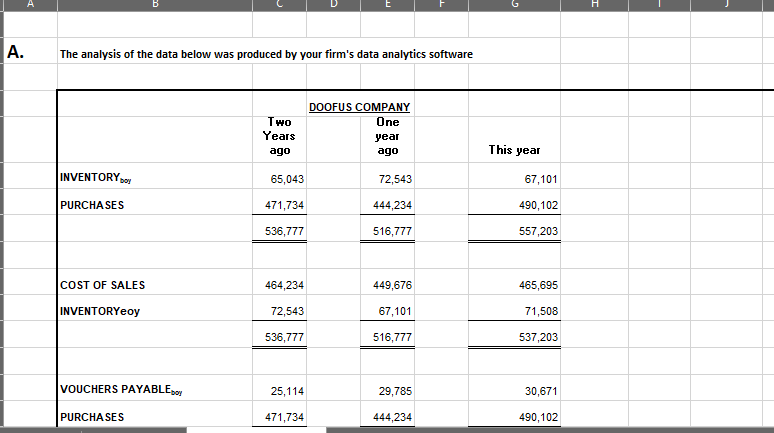
Task: Select the value 465,695
Action: [539, 285]
